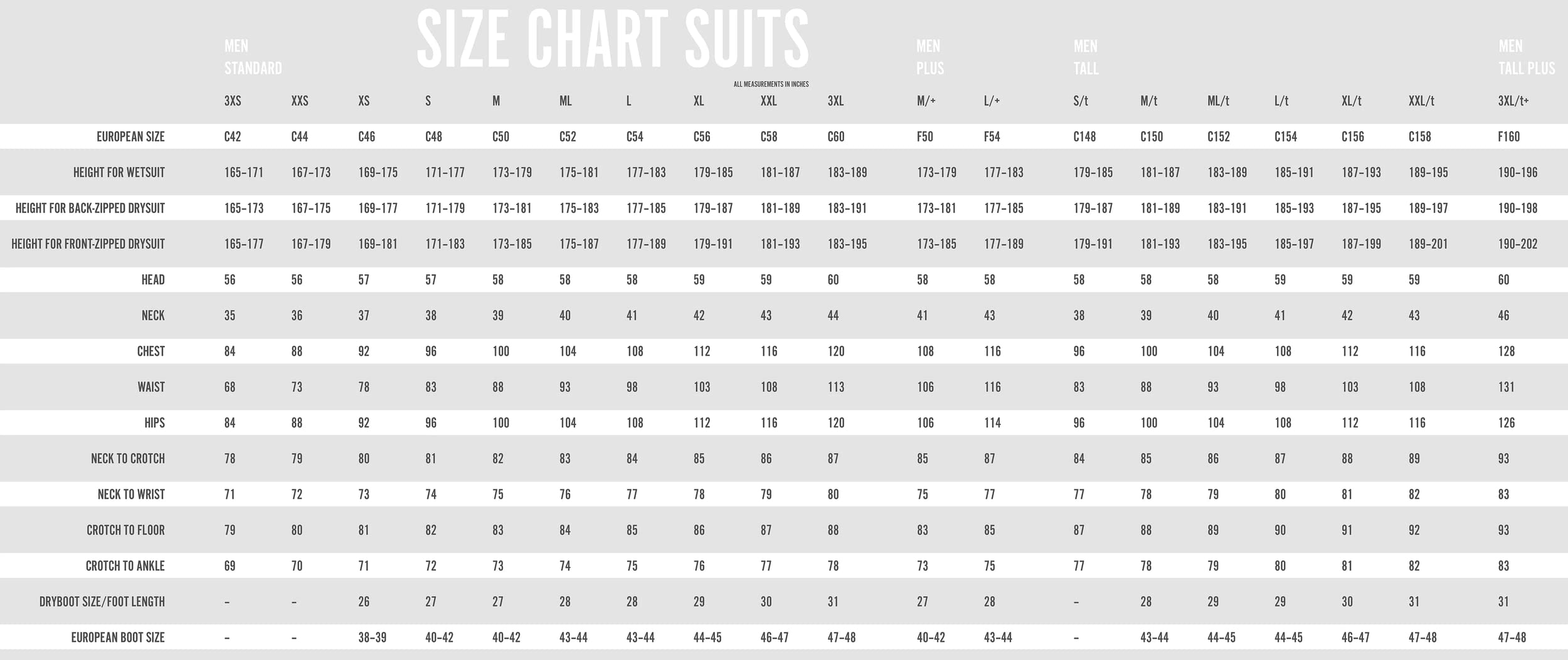This screenshot has width=1568, height=660.
Task: Select the XXL/t size column header
Action: point(1421,101)
